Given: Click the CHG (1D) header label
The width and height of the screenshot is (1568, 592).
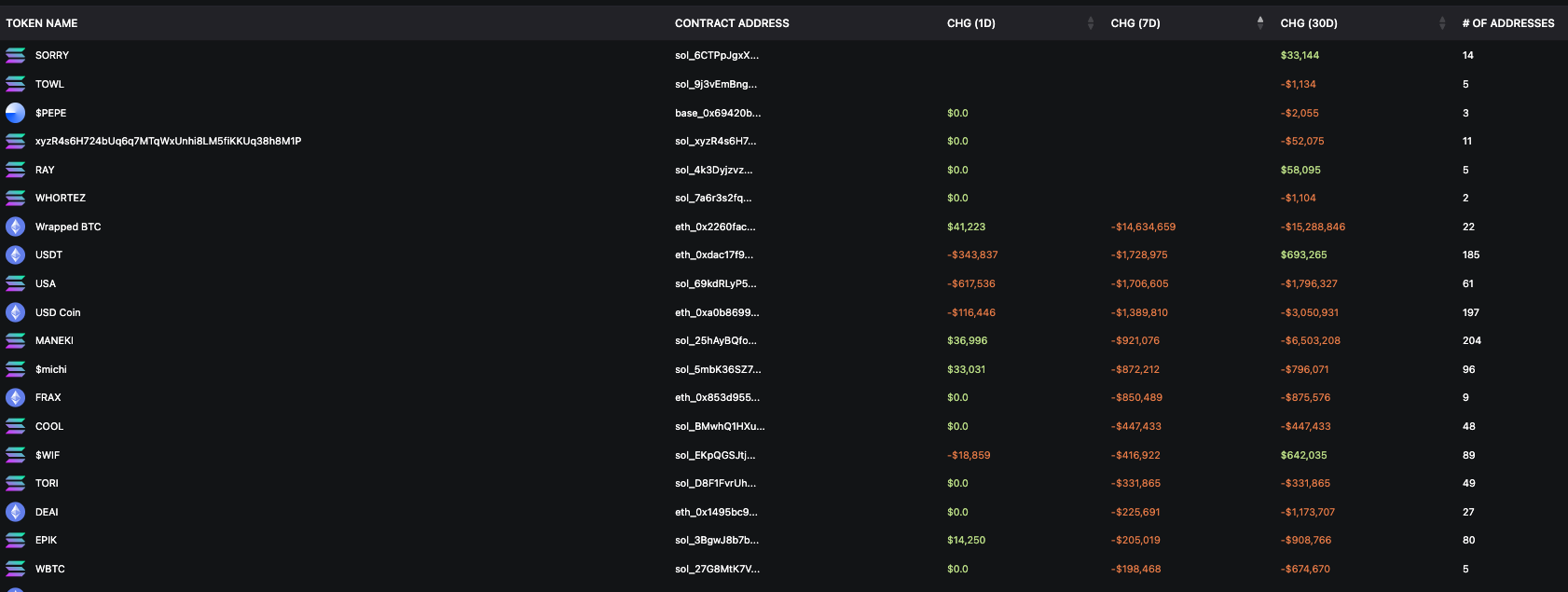Looking at the screenshot, I should (x=971, y=23).
